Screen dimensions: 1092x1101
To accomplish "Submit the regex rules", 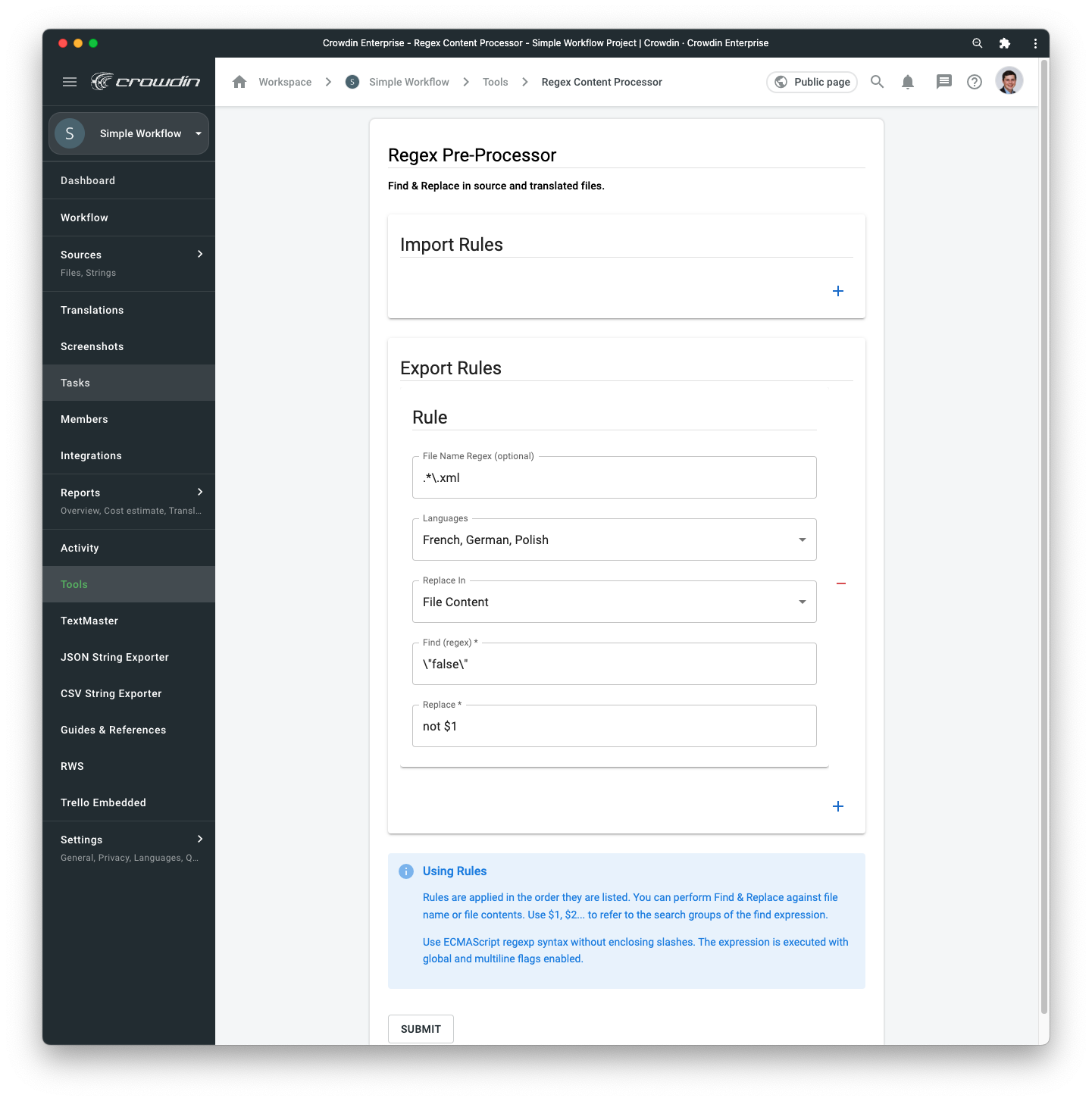I will point(421,1029).
